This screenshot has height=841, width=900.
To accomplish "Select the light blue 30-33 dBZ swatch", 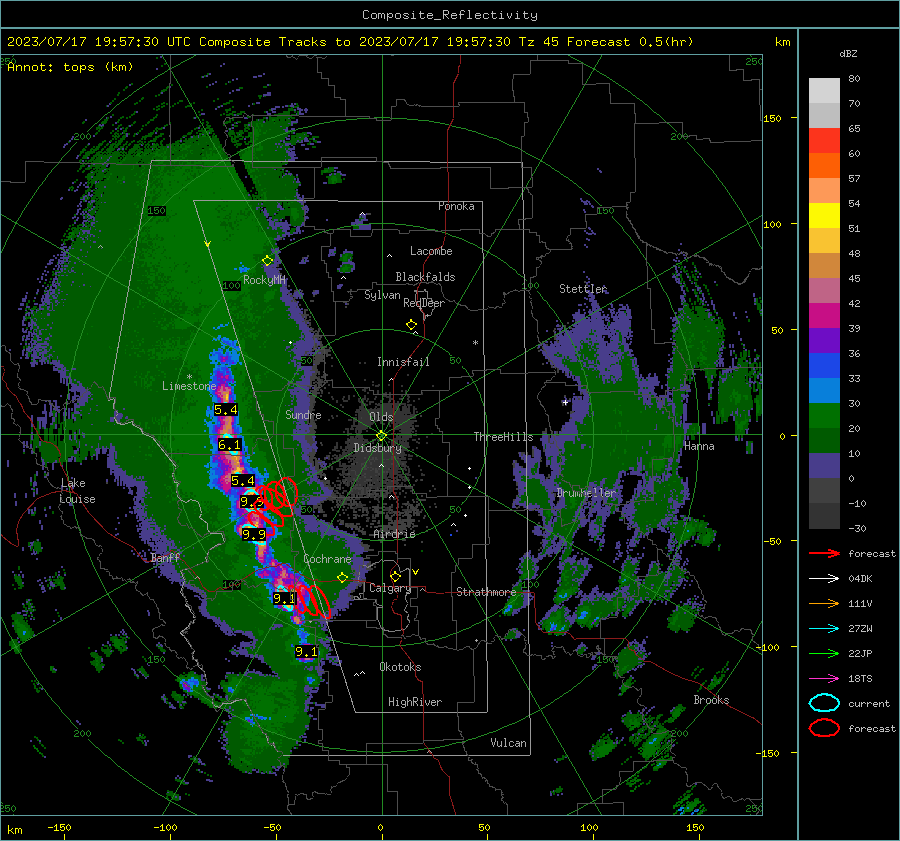I will [824, 390].
